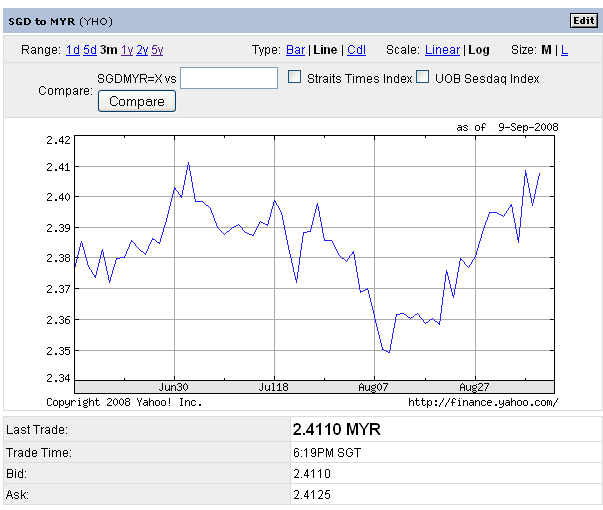This screenshot has height=510, width=603.
Task: Select Line chart type
Action: (x=325, y=50)
